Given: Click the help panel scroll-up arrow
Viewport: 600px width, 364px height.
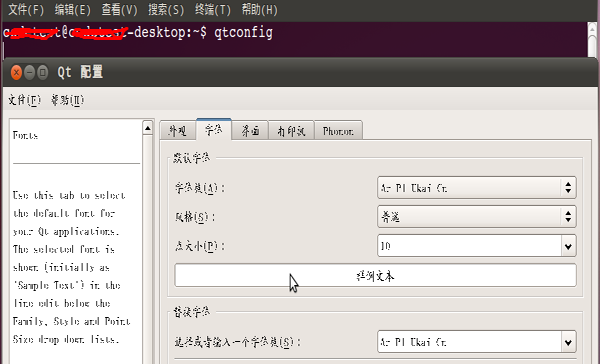Looking at the screenshot, I should (x=148, y=128).
